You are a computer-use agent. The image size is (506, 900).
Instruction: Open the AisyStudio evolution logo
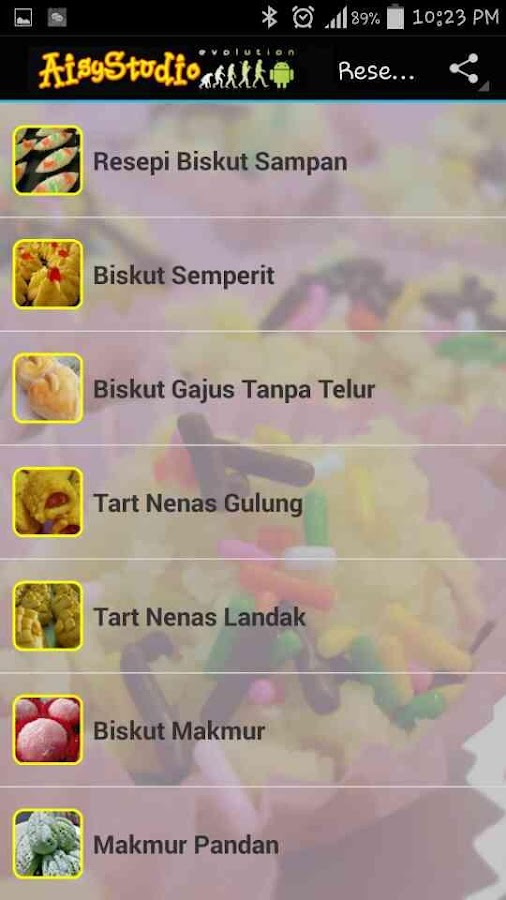[x=166, y=69]
